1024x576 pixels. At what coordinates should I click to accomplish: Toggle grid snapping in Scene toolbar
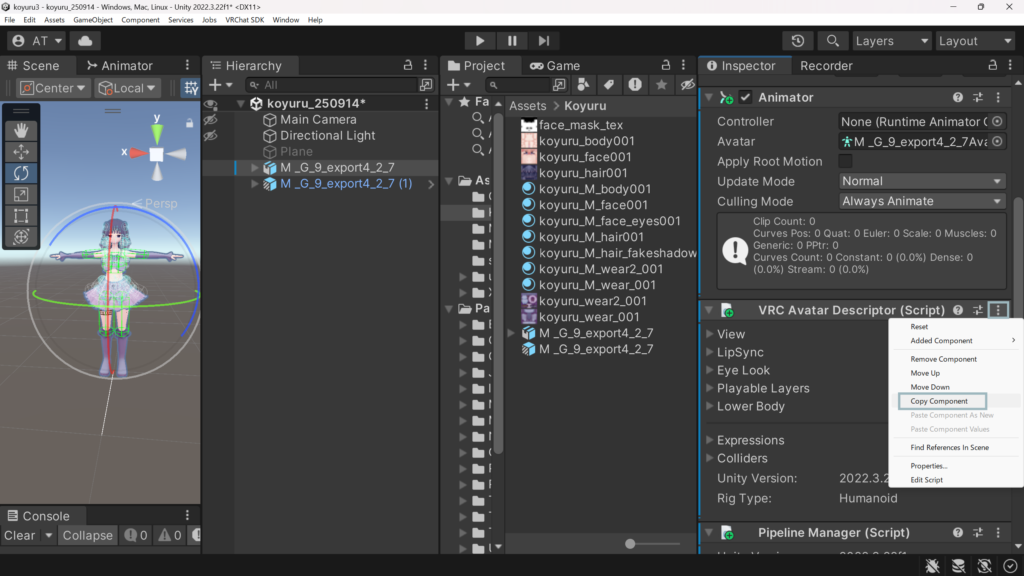(x=191, y=88)
